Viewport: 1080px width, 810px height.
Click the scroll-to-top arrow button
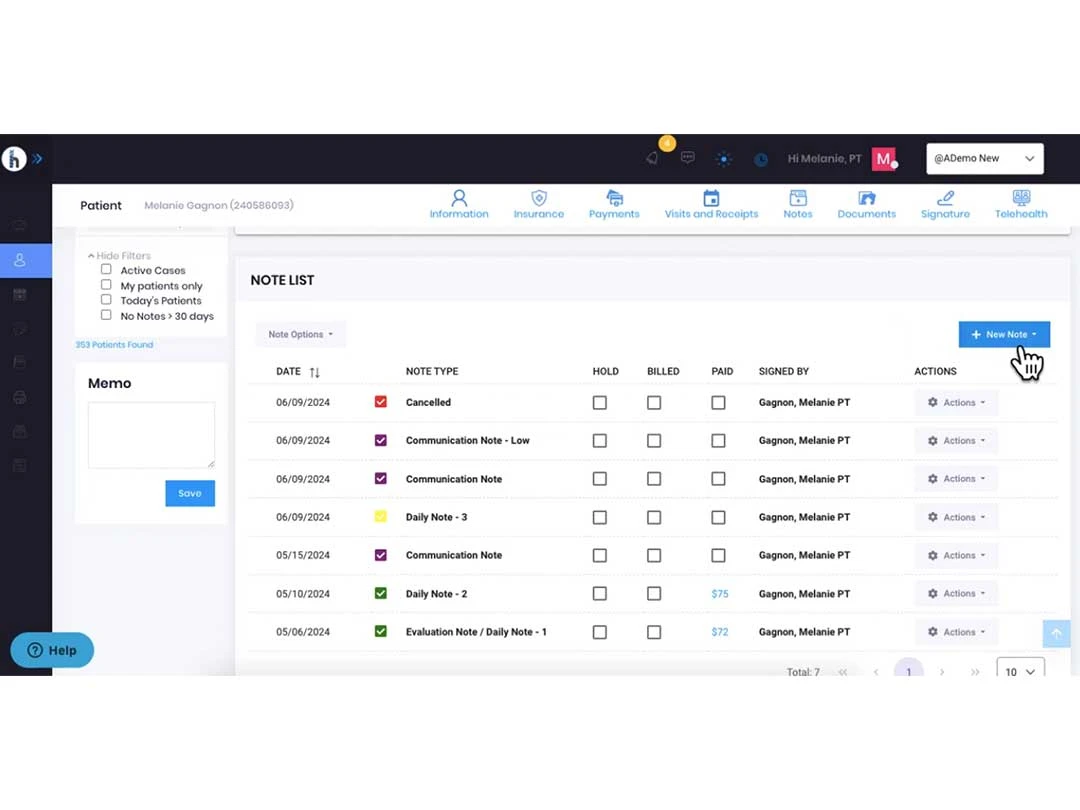pyautogui.click(x=1056, y=633)
